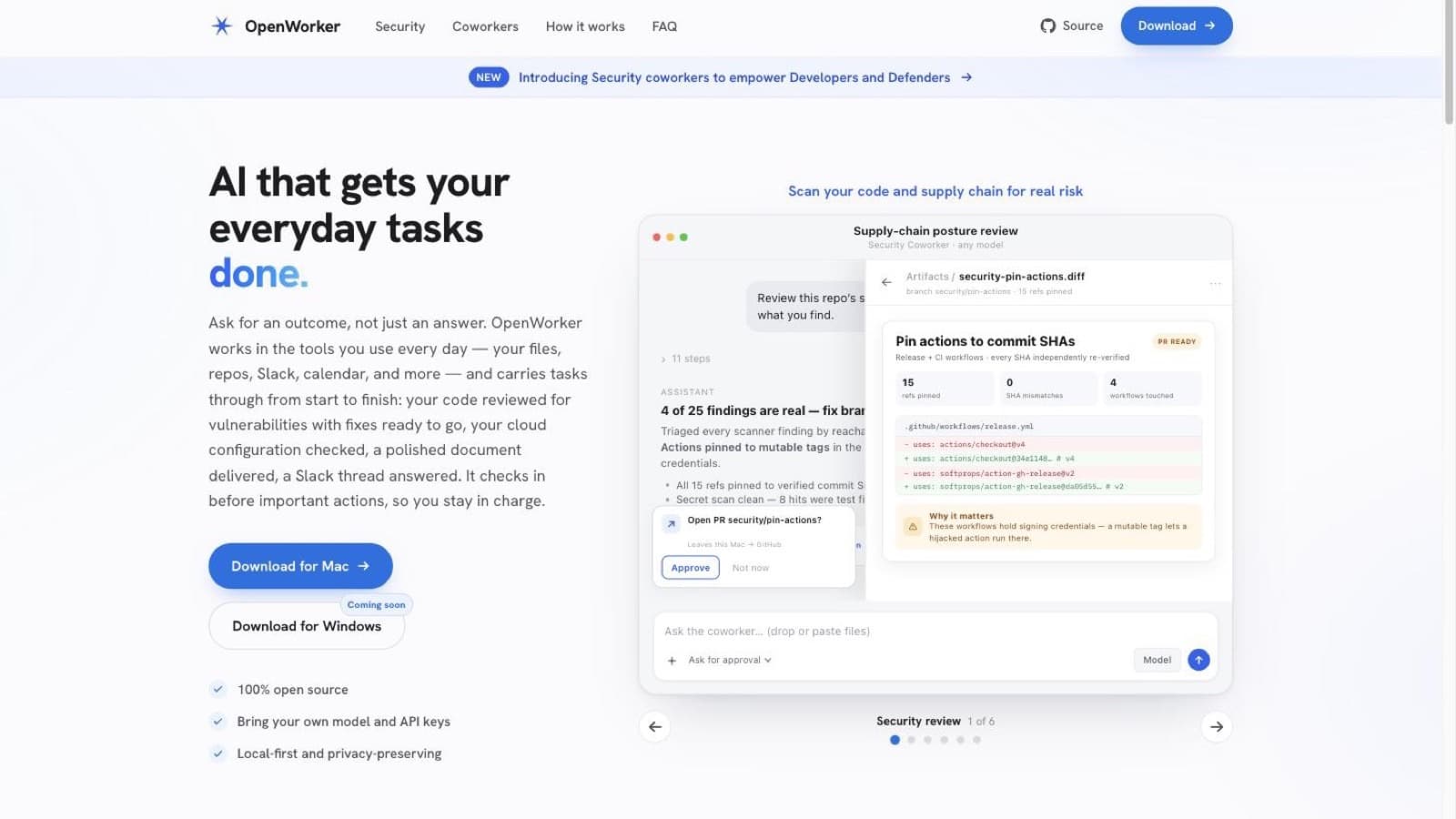Viewport: 1456px width, 819px height.
Task: Click Download for Windows button
Action: pos(307,626)
